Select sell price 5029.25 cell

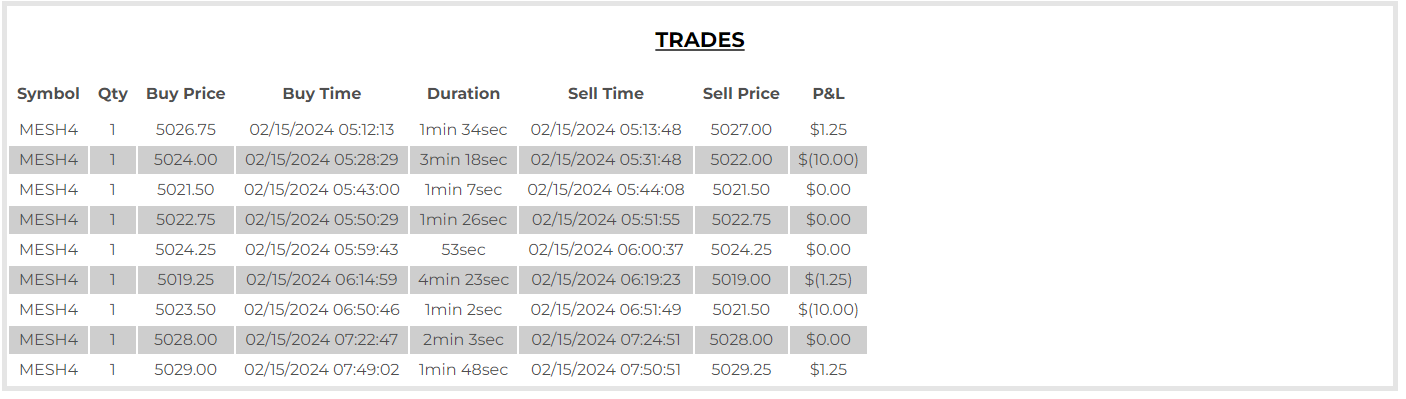[741, 370]
